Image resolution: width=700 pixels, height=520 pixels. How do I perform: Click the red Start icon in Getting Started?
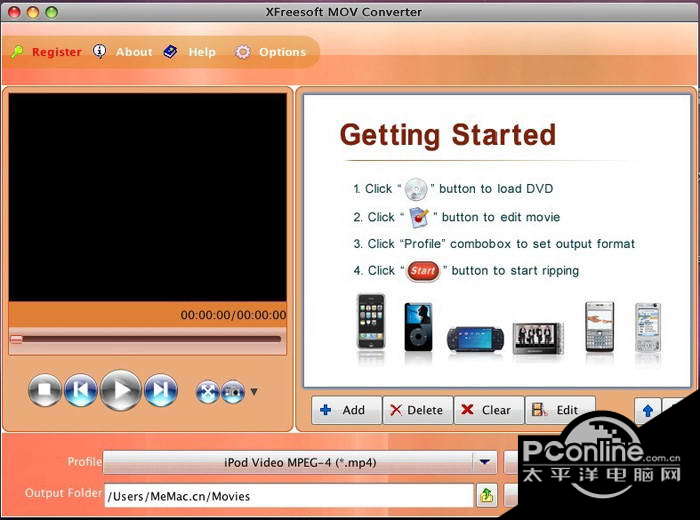(x=423, y=271)
